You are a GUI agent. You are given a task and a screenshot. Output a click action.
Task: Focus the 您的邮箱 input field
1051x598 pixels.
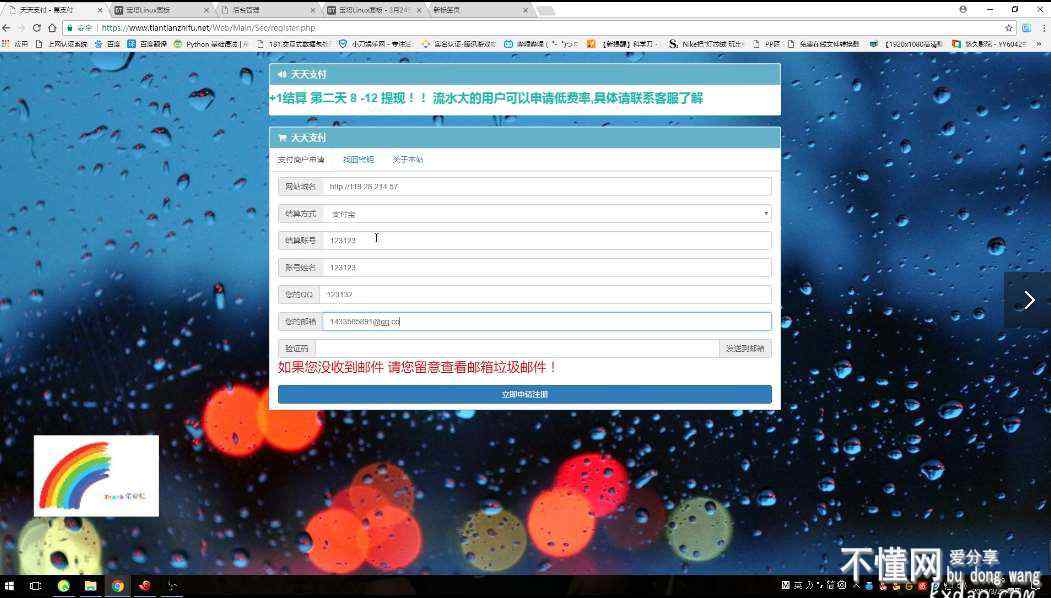coord(546,322)
